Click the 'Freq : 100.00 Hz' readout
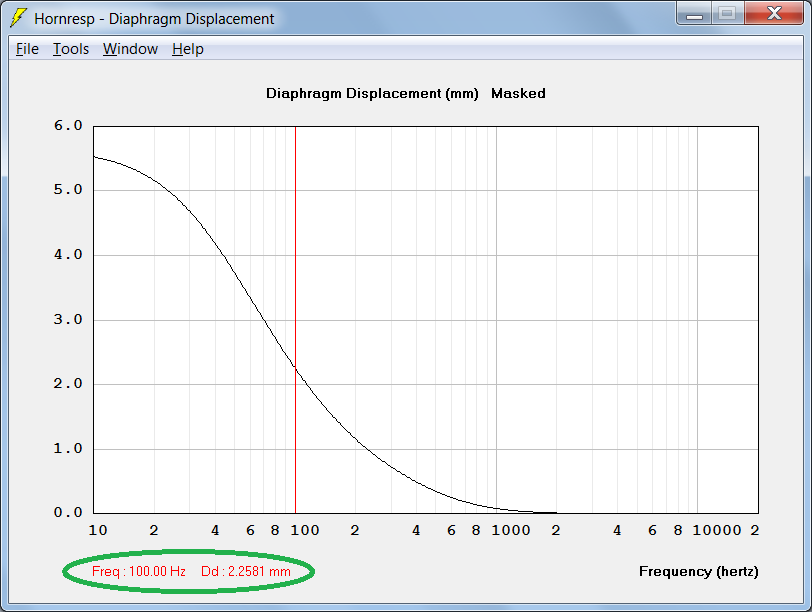The width and height of the screenshot is (812, 612). tap(139, 572)
